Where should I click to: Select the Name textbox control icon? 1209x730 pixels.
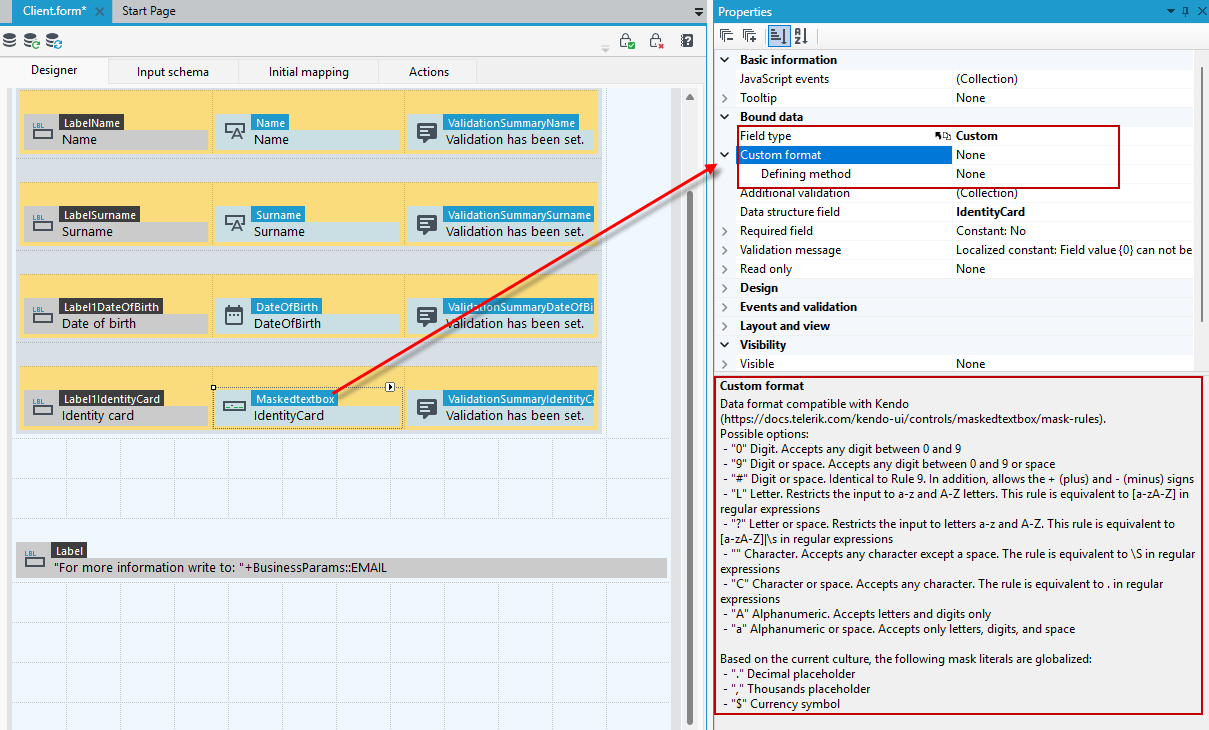point(234,131)
